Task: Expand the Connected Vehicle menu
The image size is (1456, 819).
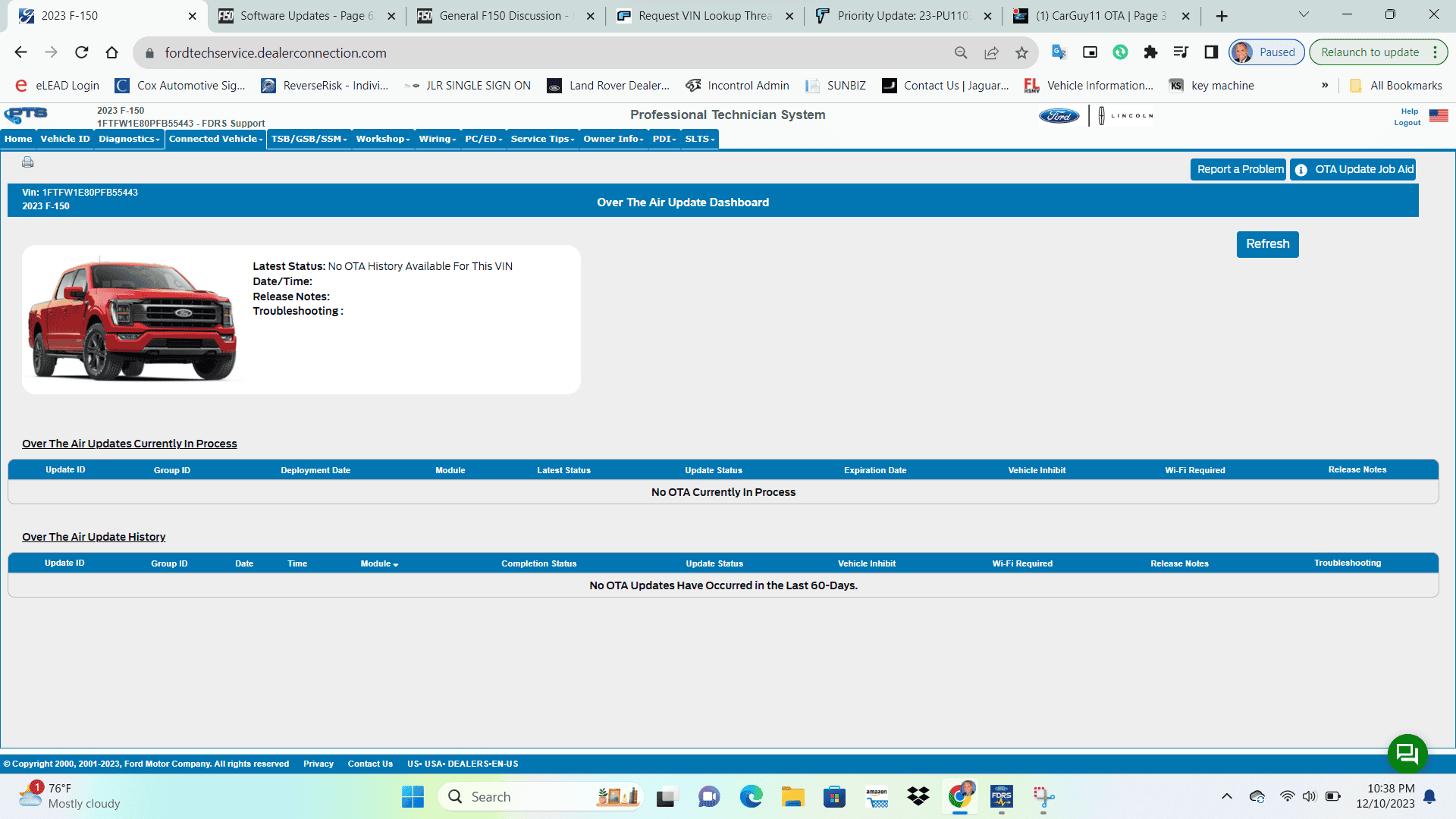Action: (x=215, y=139)
